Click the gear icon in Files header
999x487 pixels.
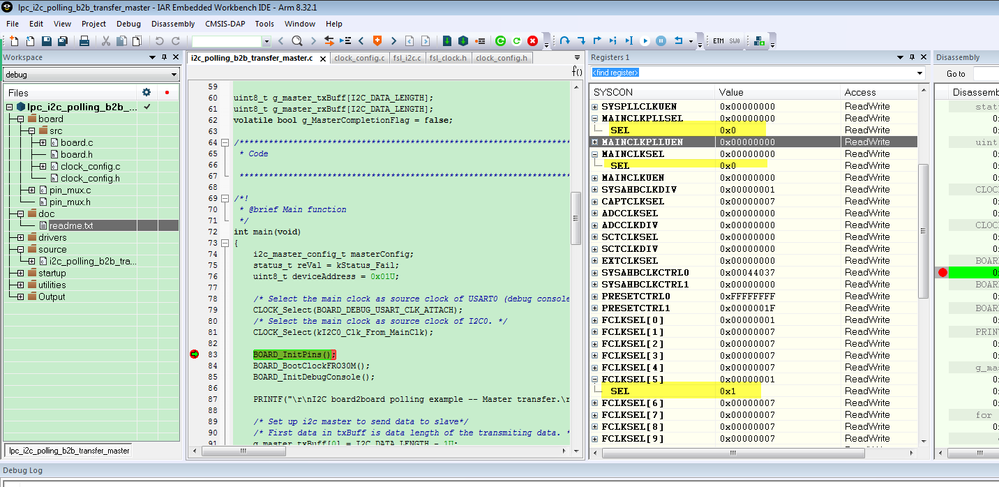pyautogui.click(x=146, y=92)
